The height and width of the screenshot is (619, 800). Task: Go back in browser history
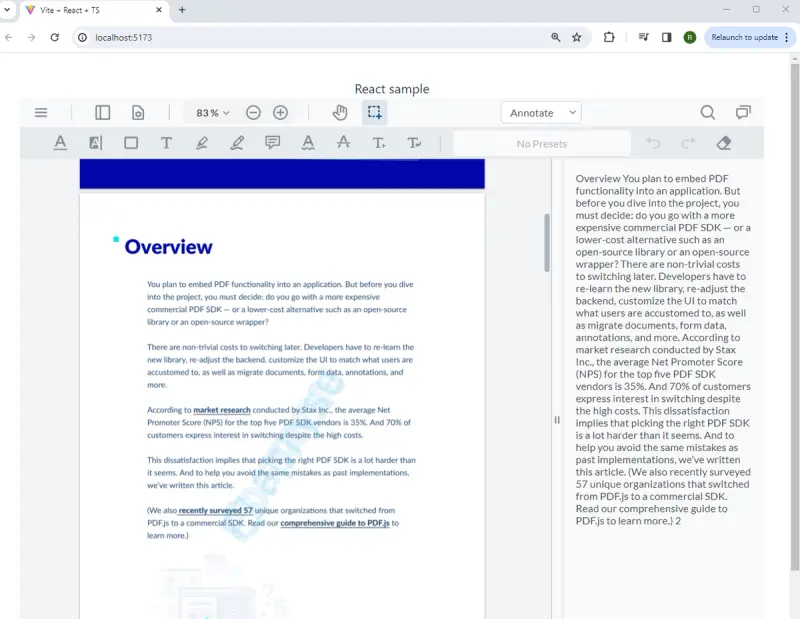[9, 37]
